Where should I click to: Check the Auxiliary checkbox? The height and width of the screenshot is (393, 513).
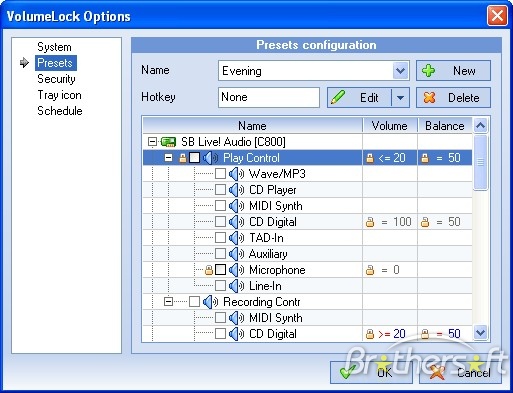pyautogui.click(x=220, y=254)
